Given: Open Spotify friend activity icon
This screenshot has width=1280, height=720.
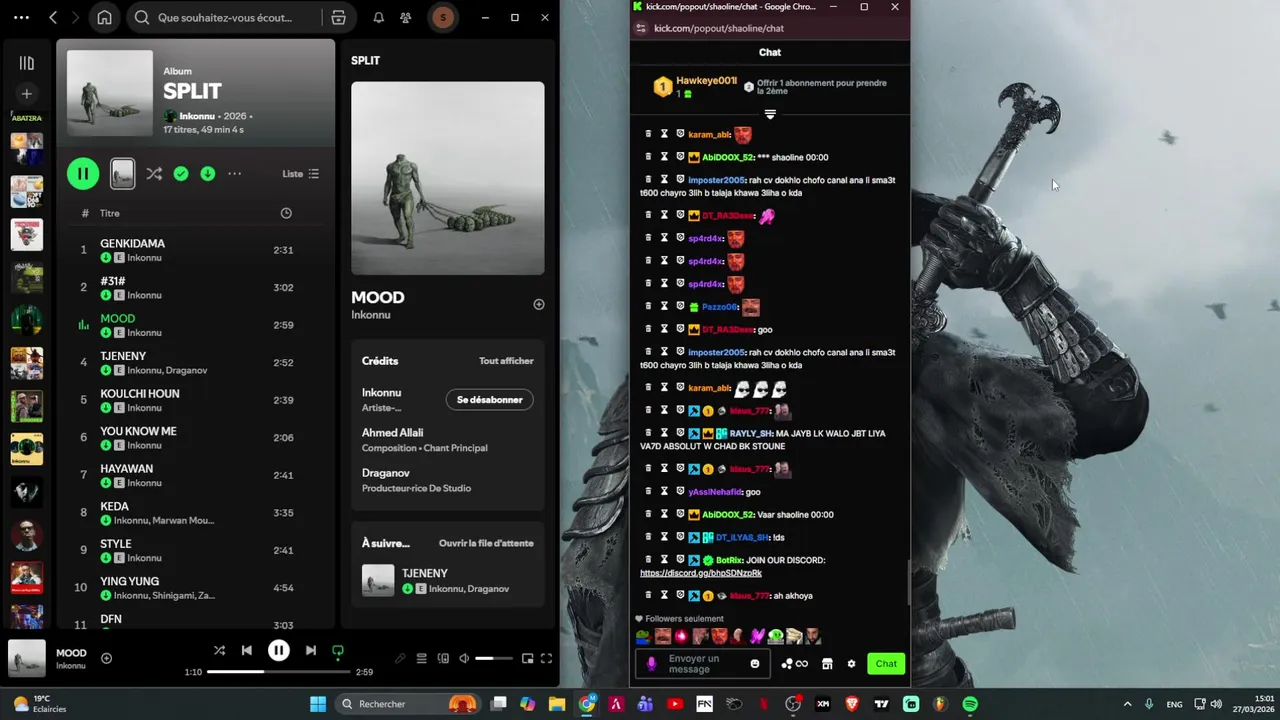Looking at the screenshot, I should (405, 17).
